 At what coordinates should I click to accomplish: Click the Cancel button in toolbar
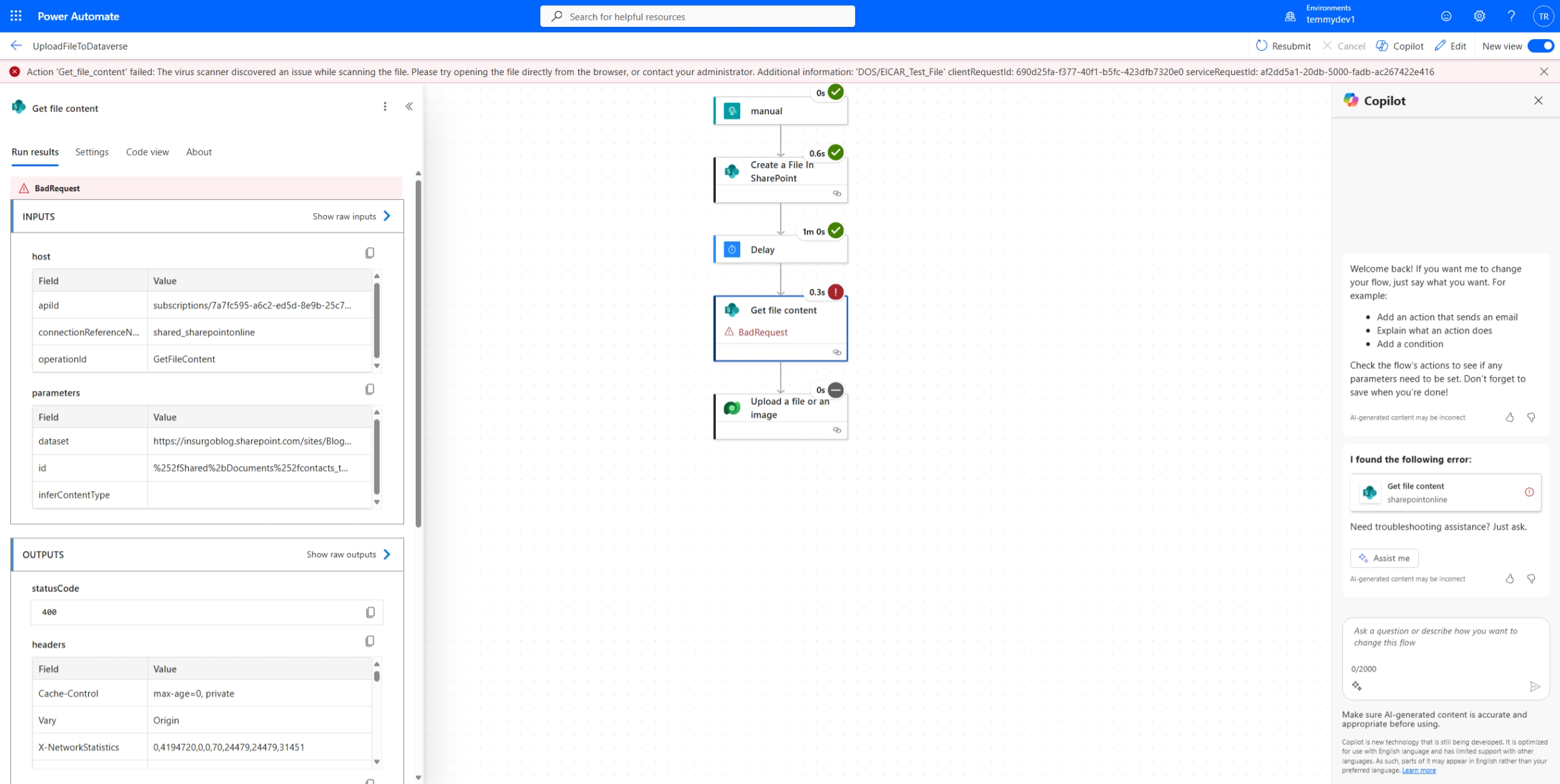tap(1343, 46)
